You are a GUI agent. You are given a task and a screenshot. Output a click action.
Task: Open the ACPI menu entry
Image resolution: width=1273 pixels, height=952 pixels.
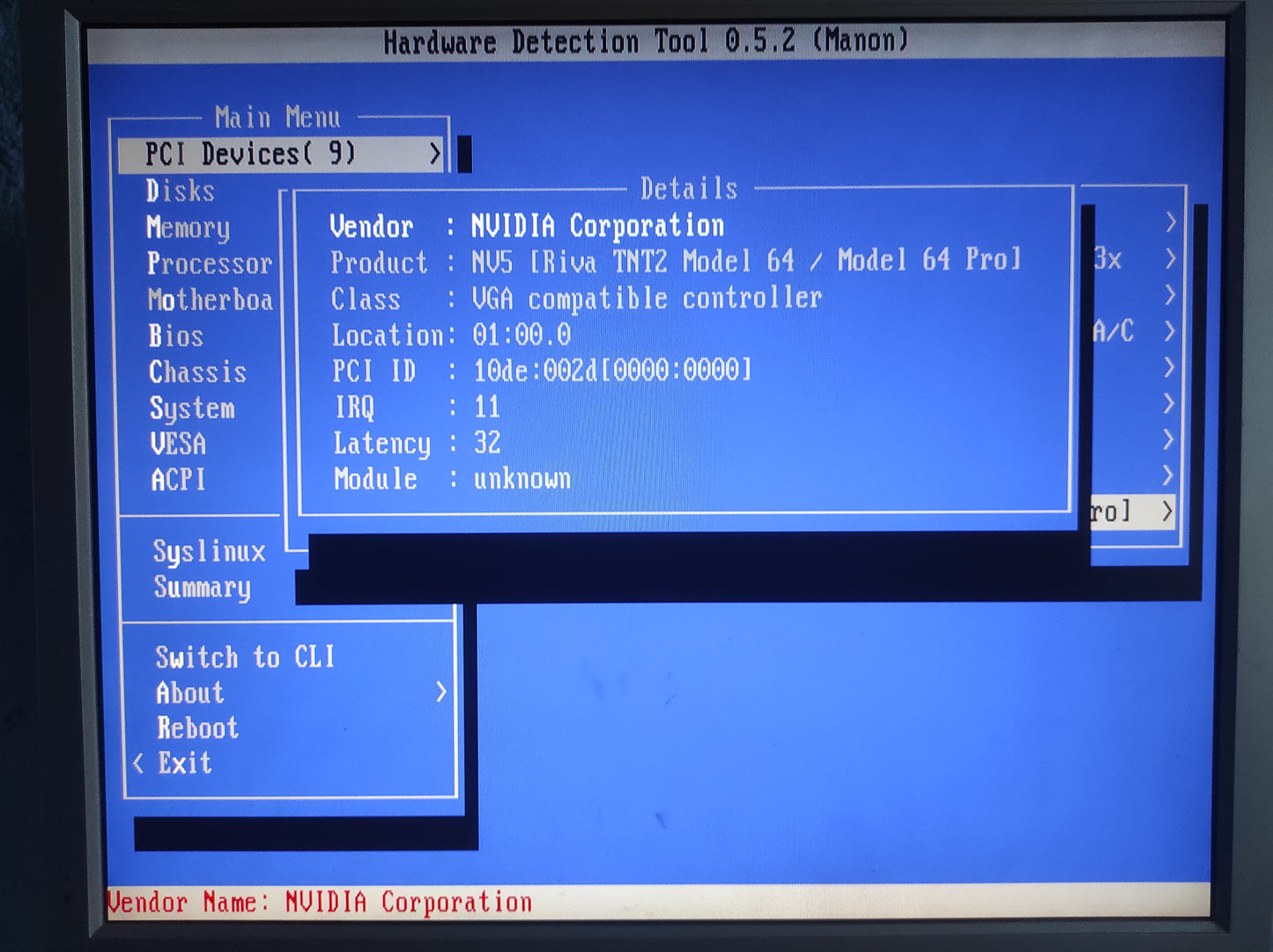[x=178, y=480]
